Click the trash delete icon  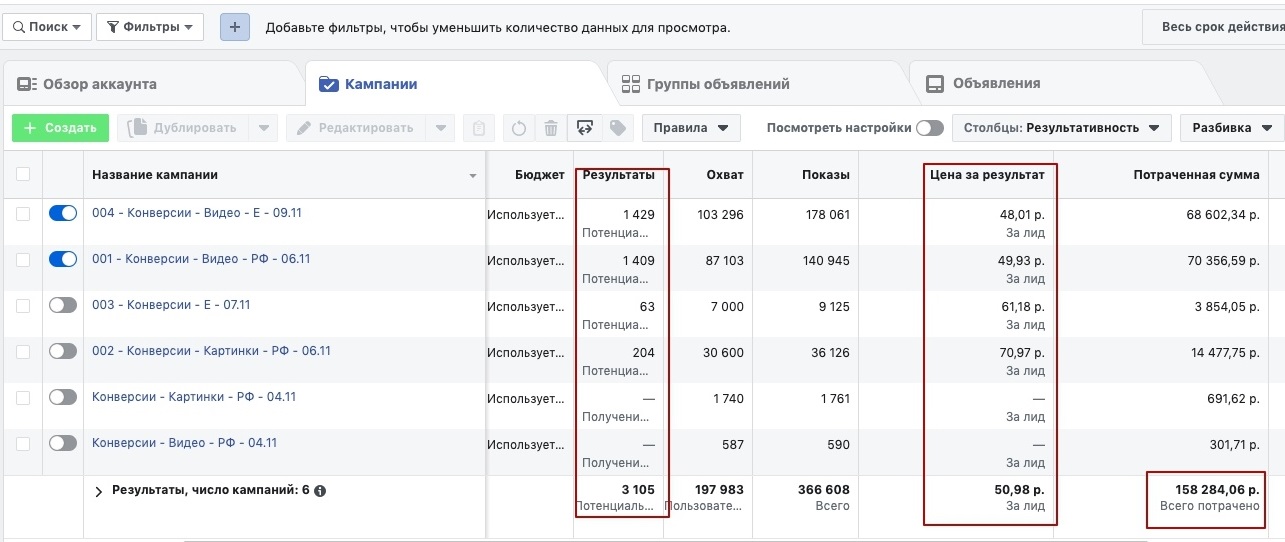point(551,128)
